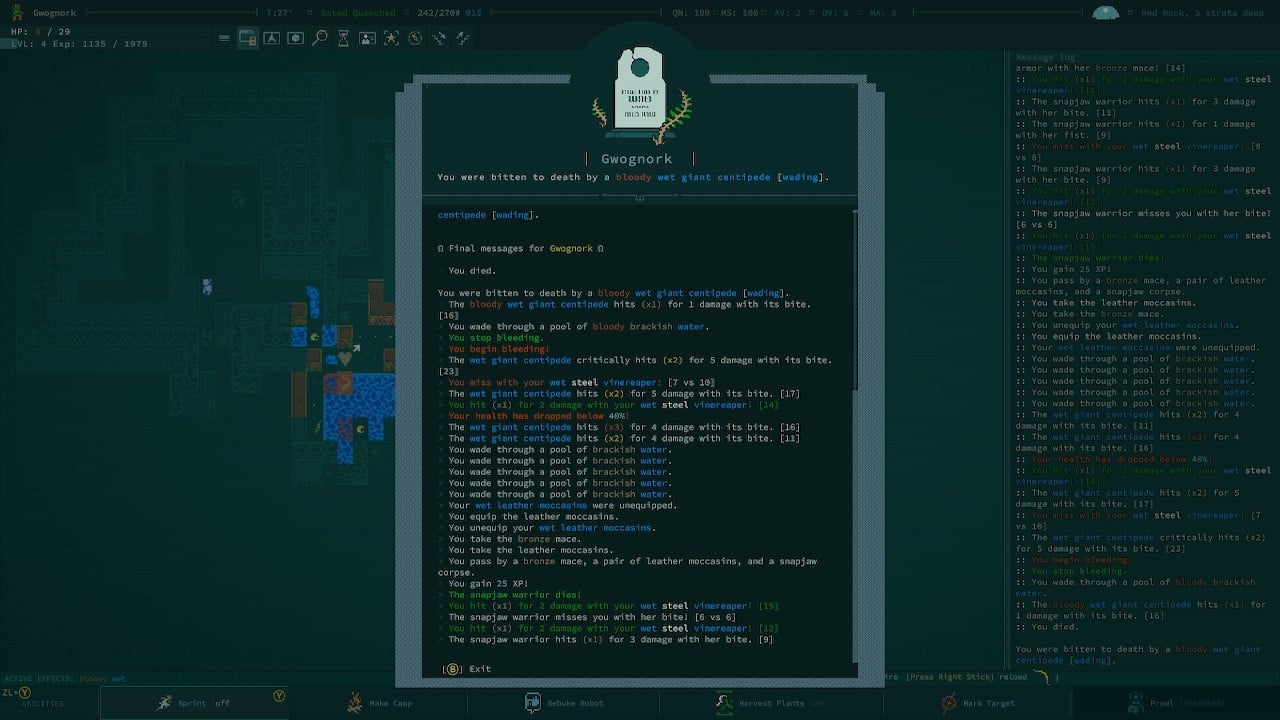Click the divider handle below death summary

click(x=640, y=198)
